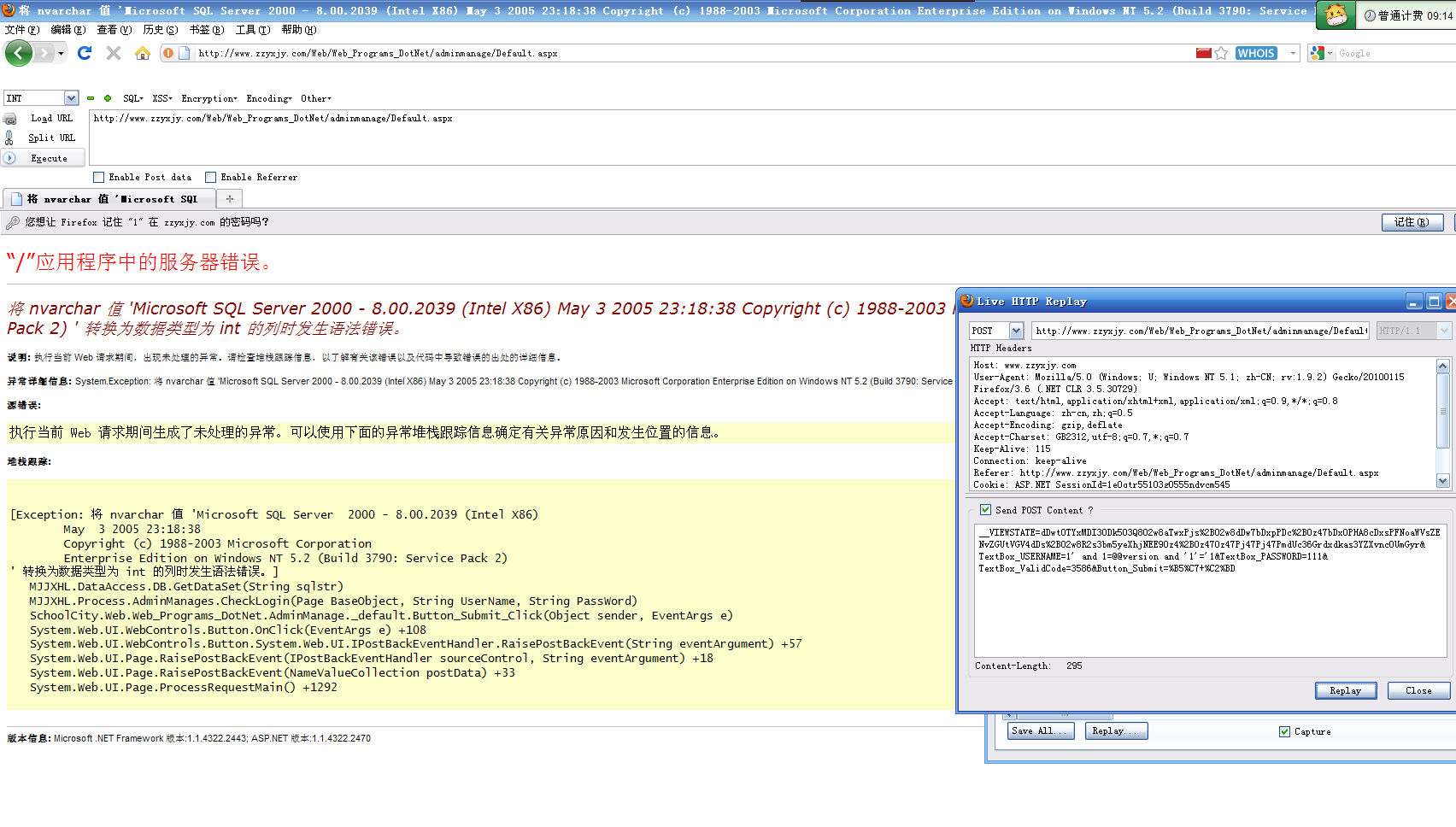Click the WHOIS button

click(x=1256, y=53)
